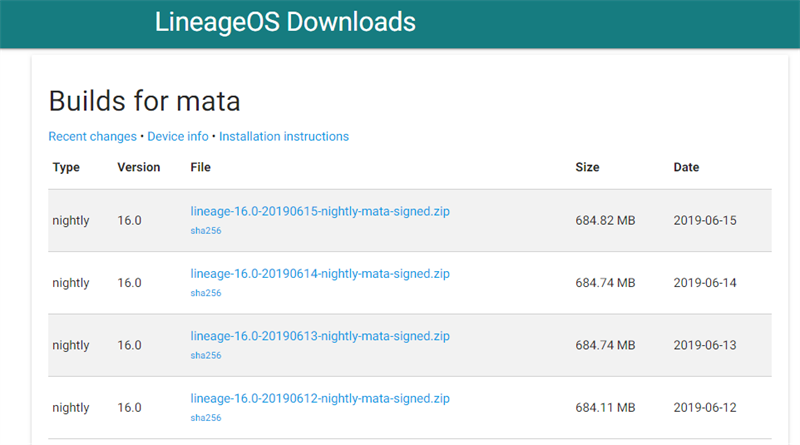The image size is (800, 445).
Task: Download lineage-16.0-20190612-nightly-mata-signed.zip
Action: pyautogui.click(x=320, y=398)
